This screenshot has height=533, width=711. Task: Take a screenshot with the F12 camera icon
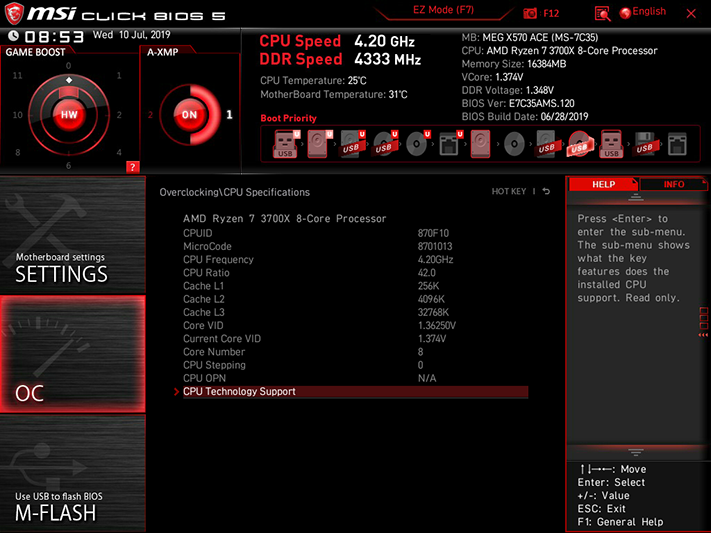530,13
